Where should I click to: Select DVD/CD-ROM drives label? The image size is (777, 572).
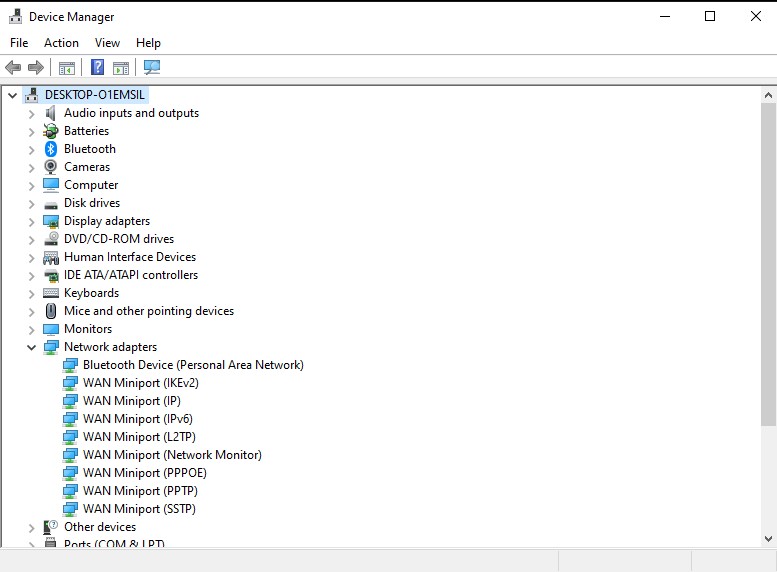tap(119, 239)
